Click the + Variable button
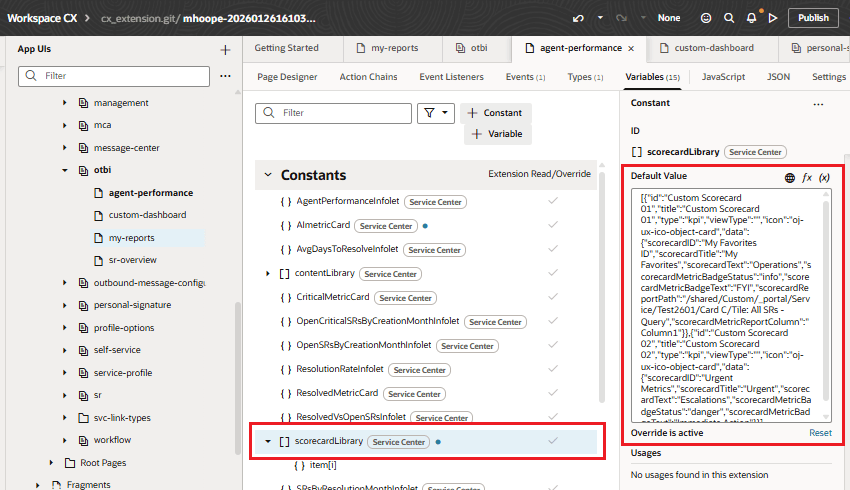Viewport: 850px width, 490px height. [498, 134]
